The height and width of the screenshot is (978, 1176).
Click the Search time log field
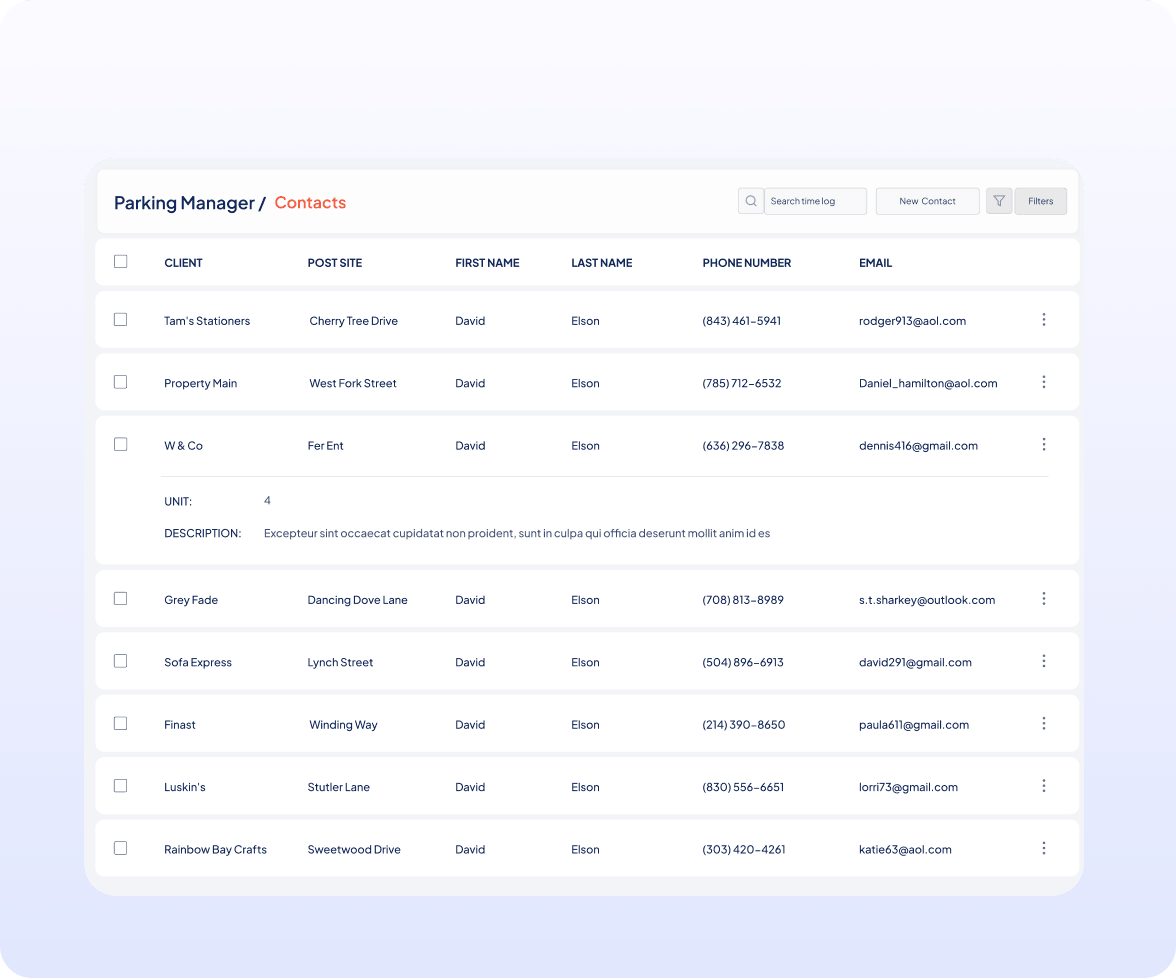pos(814,201)
